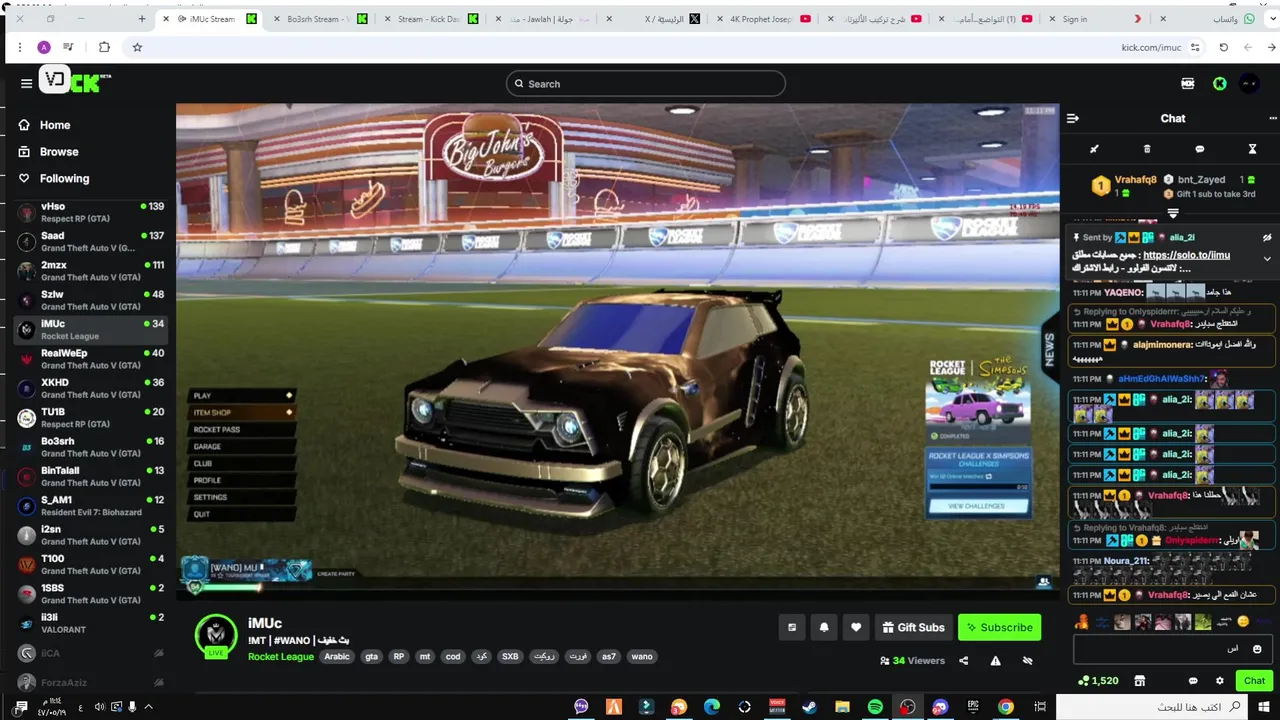The image size is (1280, 720).
Task: Click the clip icon left of bell
Action: [792, 627]
